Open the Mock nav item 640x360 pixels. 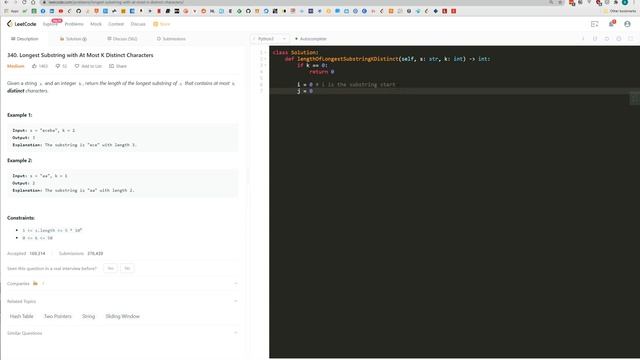tap(96, 24)
